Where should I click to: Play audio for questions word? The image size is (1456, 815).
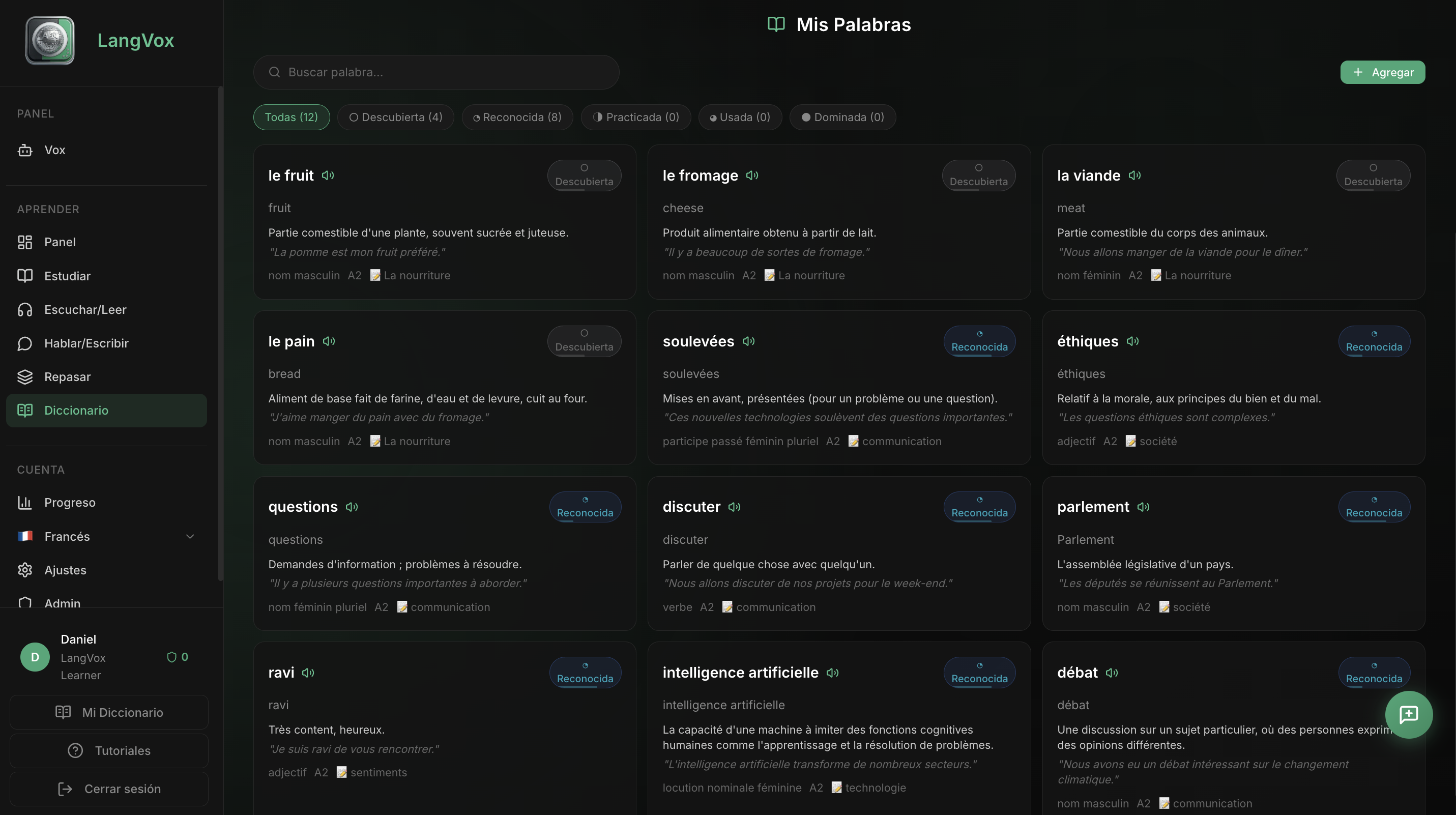[x=352, y=507]
